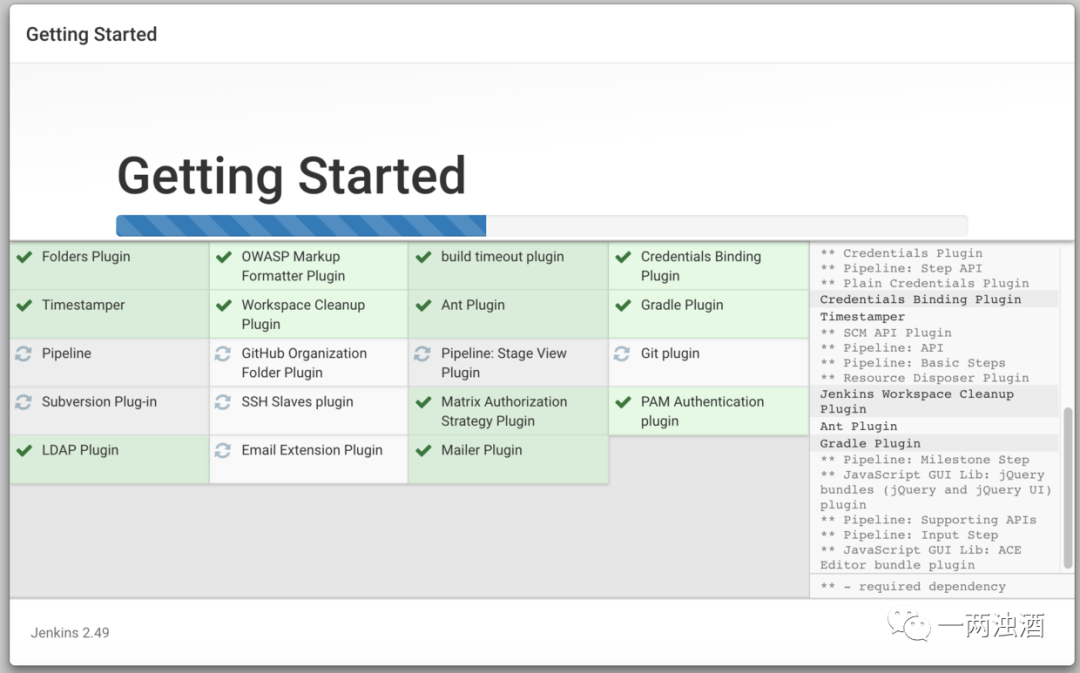
Task: Click the checkmark next to Credentials Binding Plugin
Action: tap(623, 257)
